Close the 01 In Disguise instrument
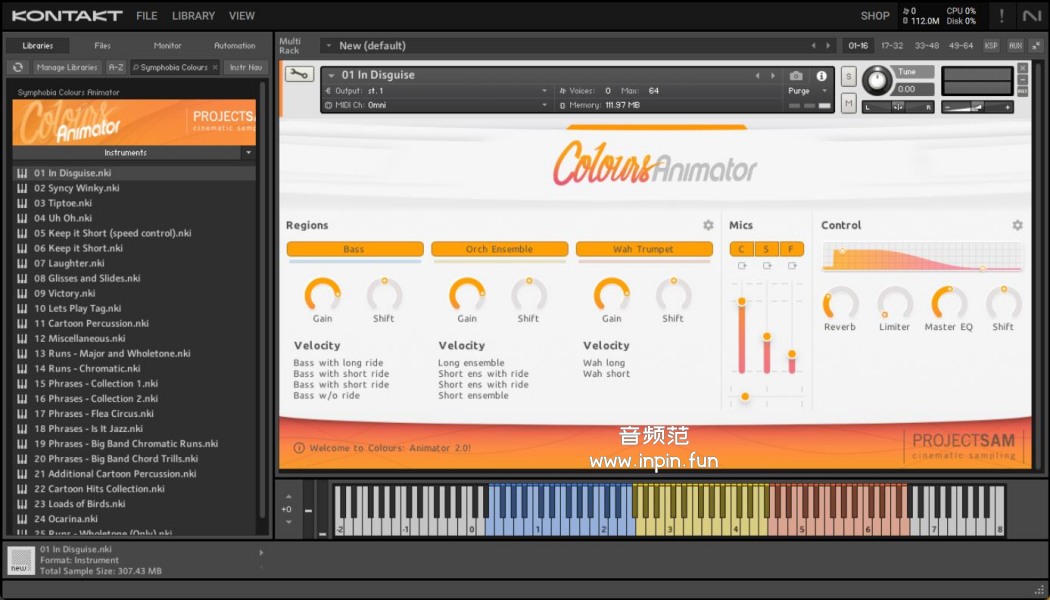The image size is (1050, 600). click(1023, 68)
